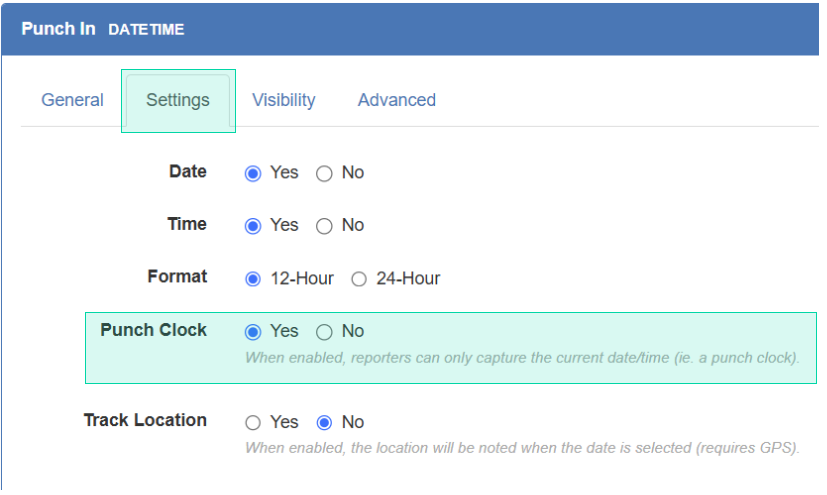827x495 pixels.
Task: Enable Punch Clock with Yes
Action: click(253, 332)
